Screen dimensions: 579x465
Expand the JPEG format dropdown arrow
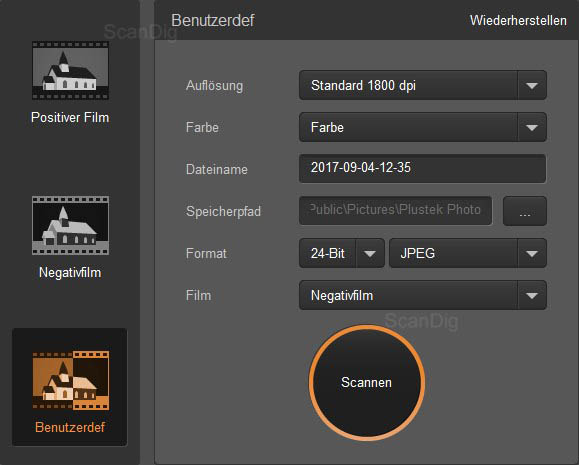click(532, 254)
